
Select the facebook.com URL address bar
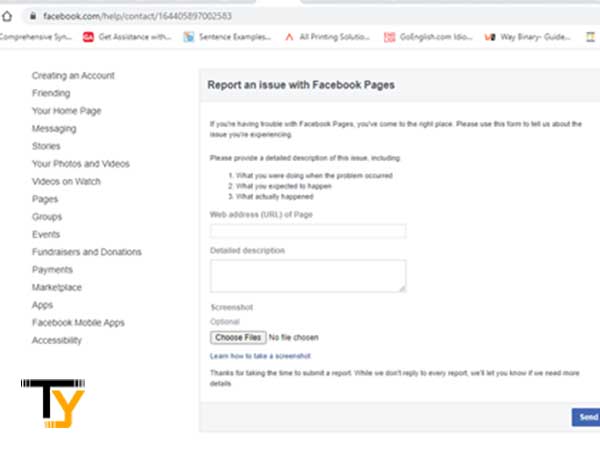point(310,16)
